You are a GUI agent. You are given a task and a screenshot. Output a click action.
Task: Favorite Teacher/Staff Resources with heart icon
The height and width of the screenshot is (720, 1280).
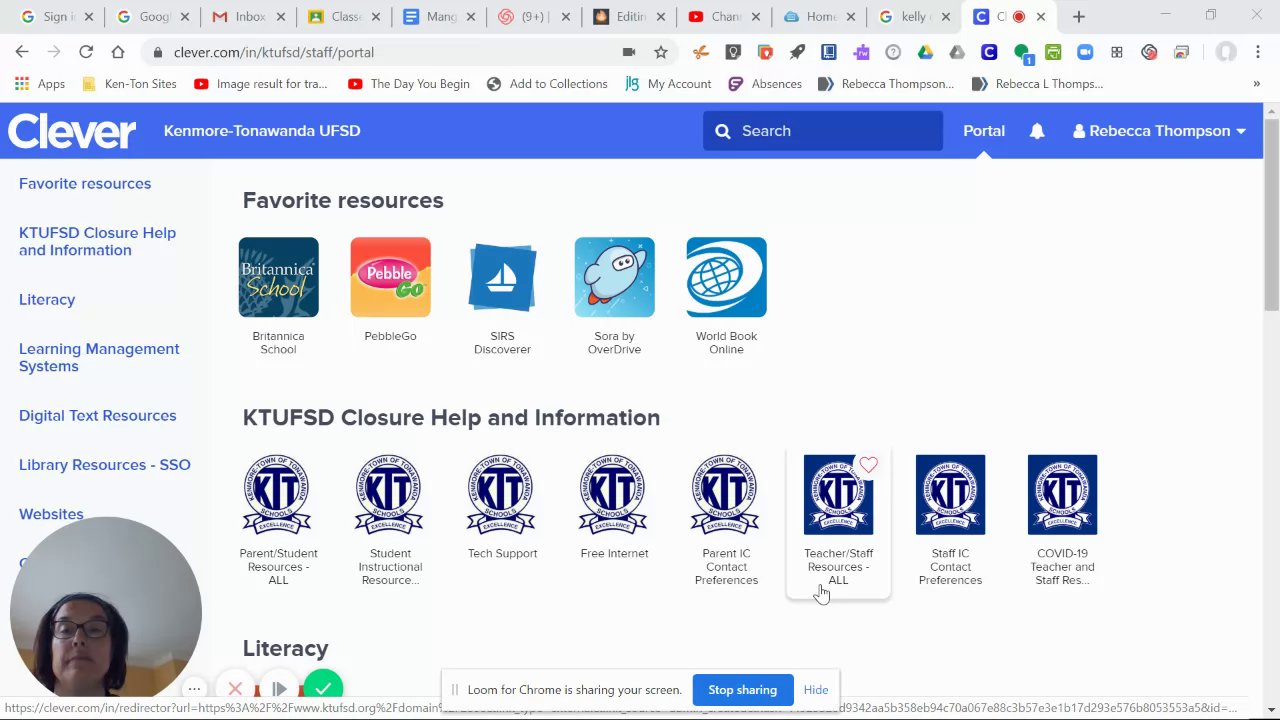(868, 465)
